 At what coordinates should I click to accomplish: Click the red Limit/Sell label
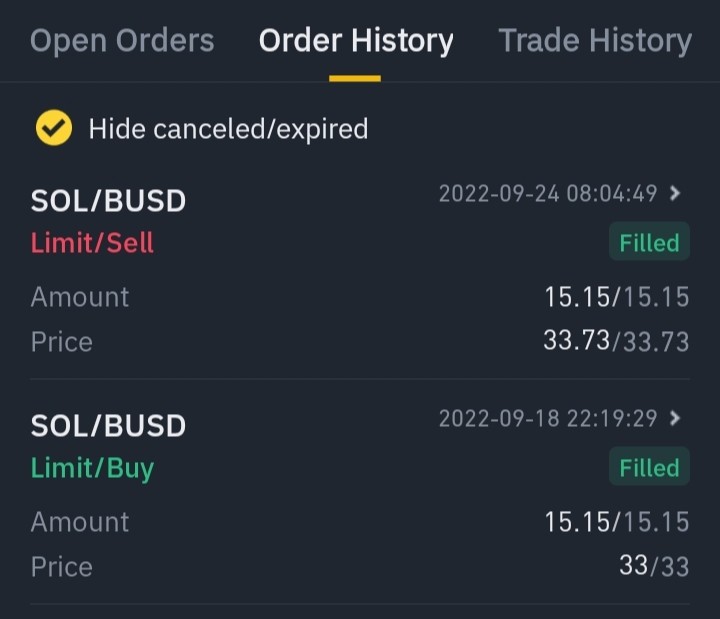pyautogui.click(x=92, y=242)
